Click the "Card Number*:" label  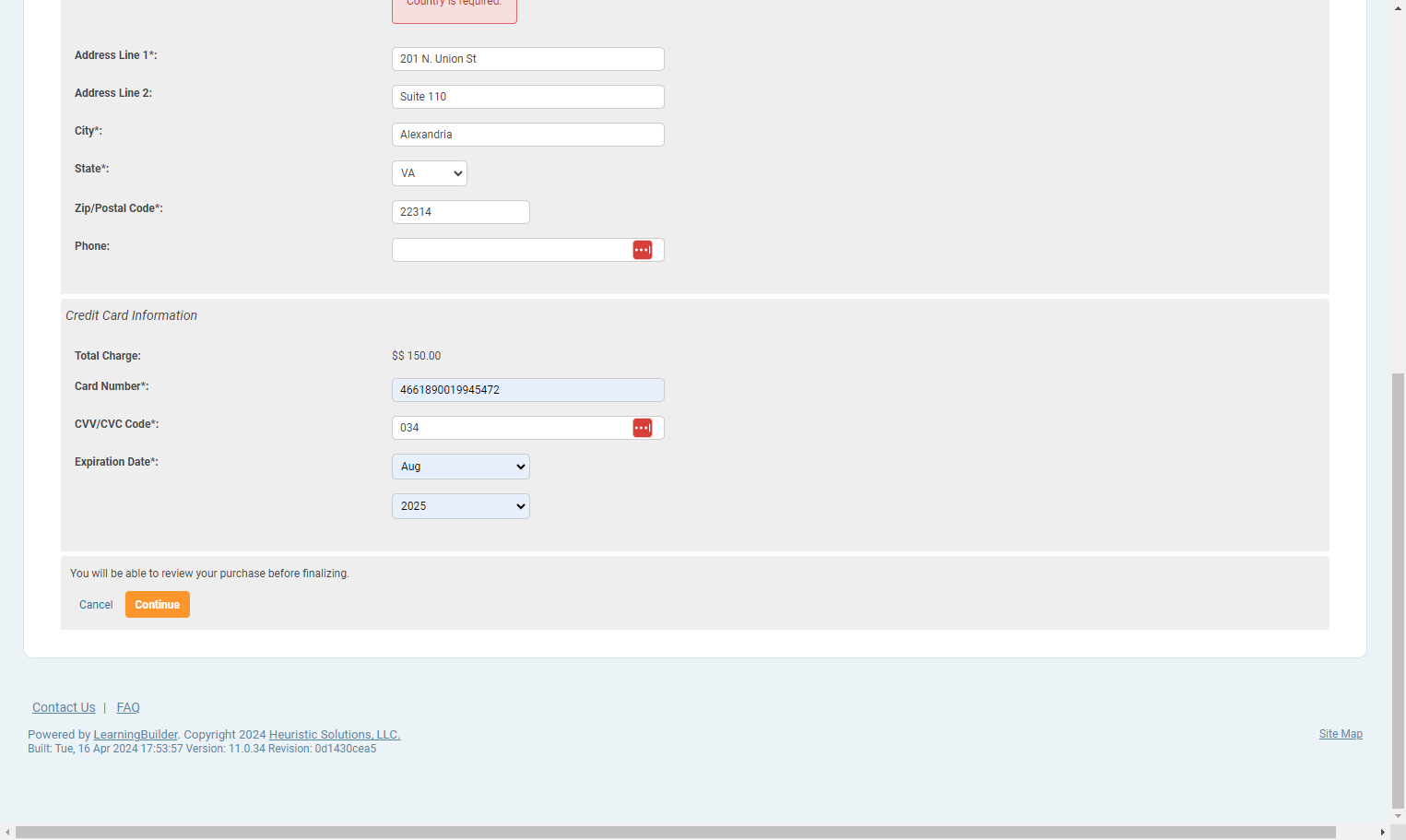pyautogui.click(x=112, y=386)
